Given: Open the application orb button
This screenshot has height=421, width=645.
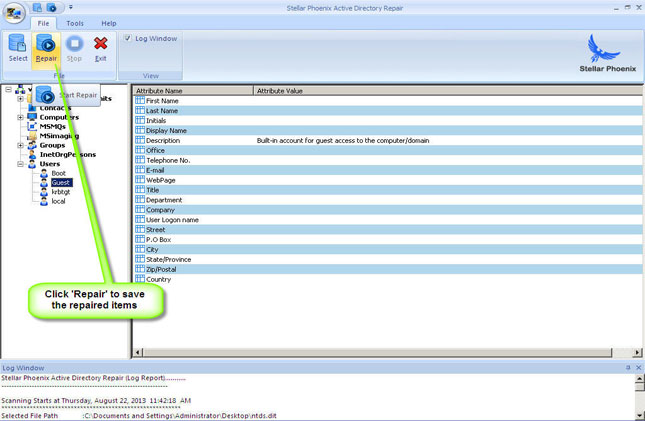Looking at the screenshot, I should click(x=14, y=13).
